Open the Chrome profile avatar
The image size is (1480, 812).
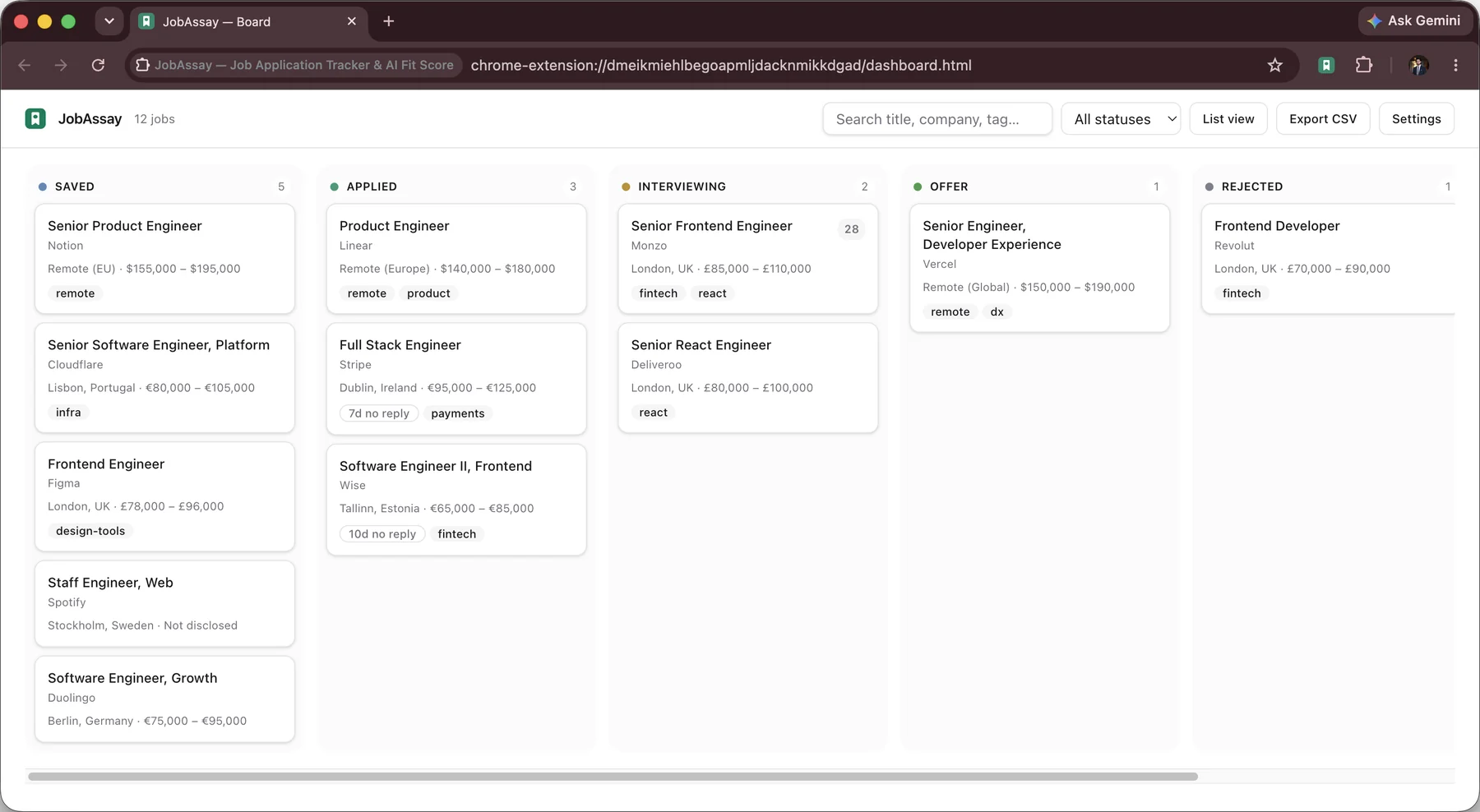[x=1418, y=65]
